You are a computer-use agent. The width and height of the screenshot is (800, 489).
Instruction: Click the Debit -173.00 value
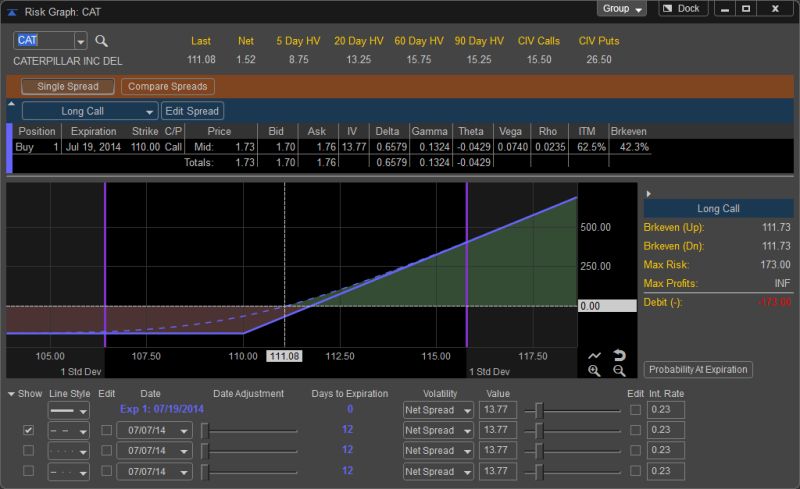(774, 302)
